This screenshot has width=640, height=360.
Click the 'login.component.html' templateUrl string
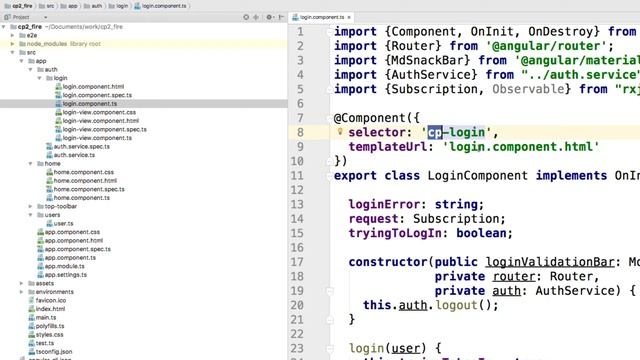point(521,147)
